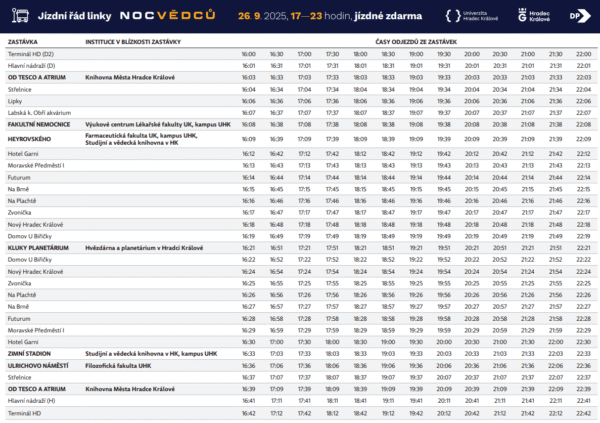Click the Hradec Králové city logo
This screenshot has height=423, width=600.
(534, 16)
